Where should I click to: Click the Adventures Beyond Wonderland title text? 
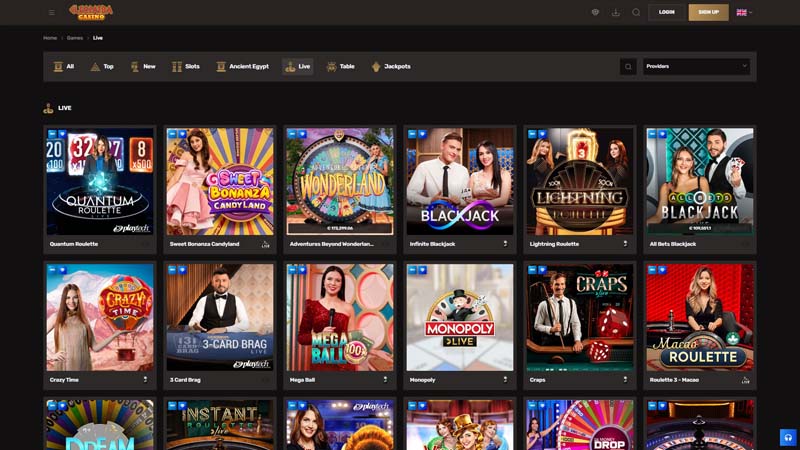click(332, 244)
